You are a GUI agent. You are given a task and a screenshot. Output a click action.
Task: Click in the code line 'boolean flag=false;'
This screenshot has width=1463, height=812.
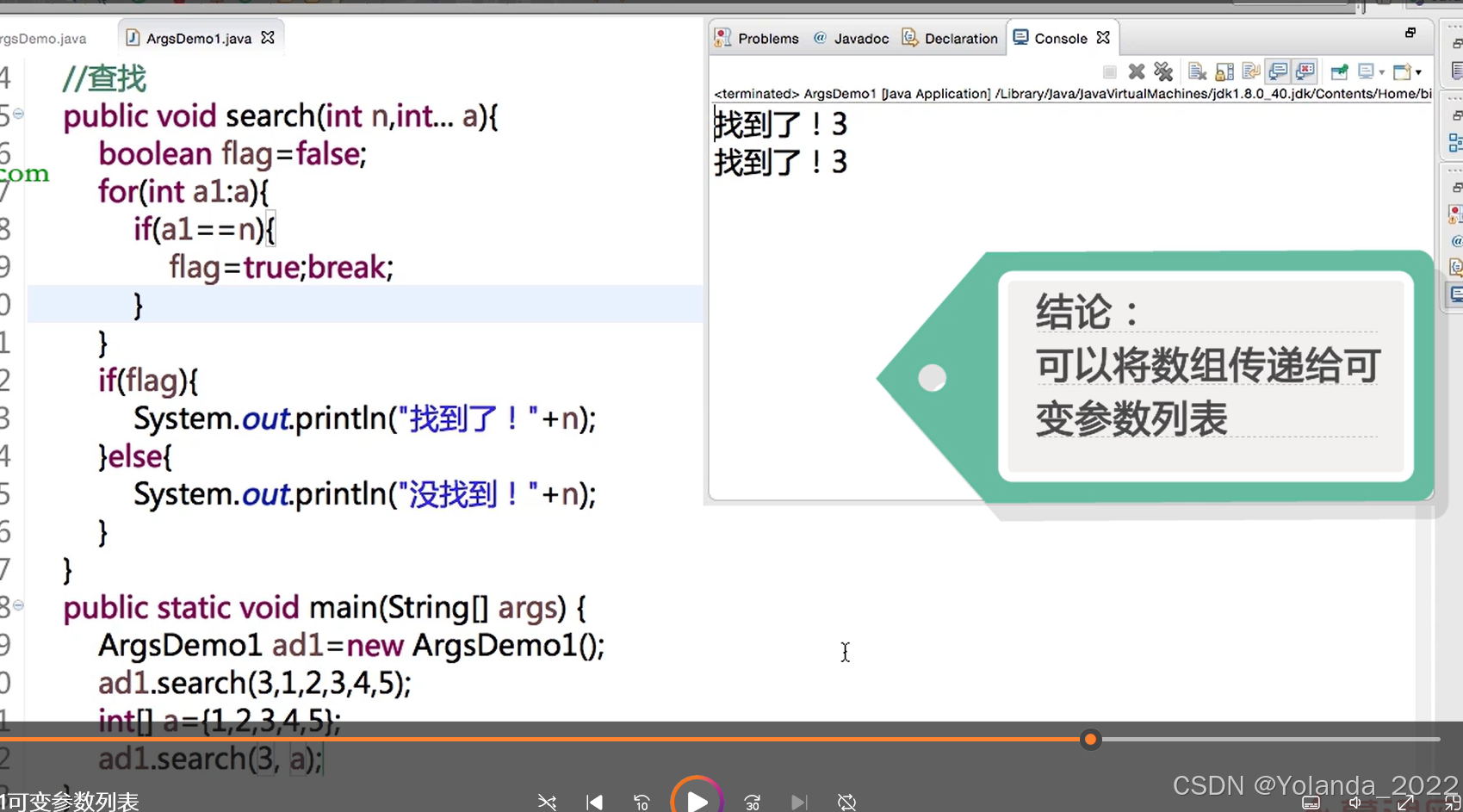[232, 153]
